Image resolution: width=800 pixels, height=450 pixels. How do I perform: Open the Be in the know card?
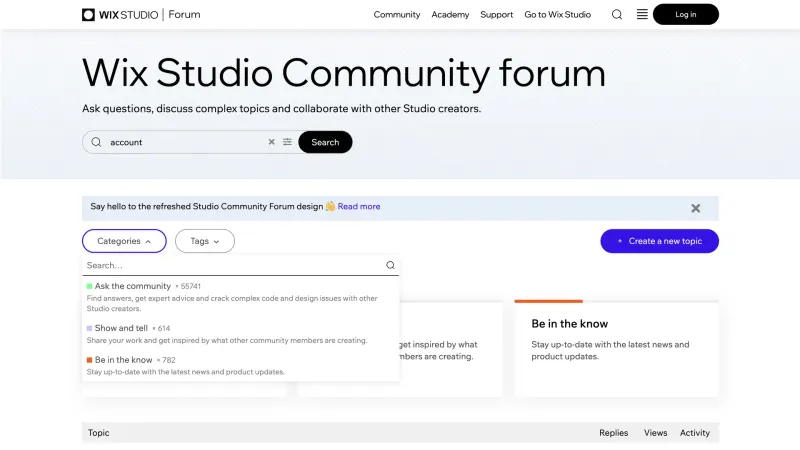pos(616,348)
